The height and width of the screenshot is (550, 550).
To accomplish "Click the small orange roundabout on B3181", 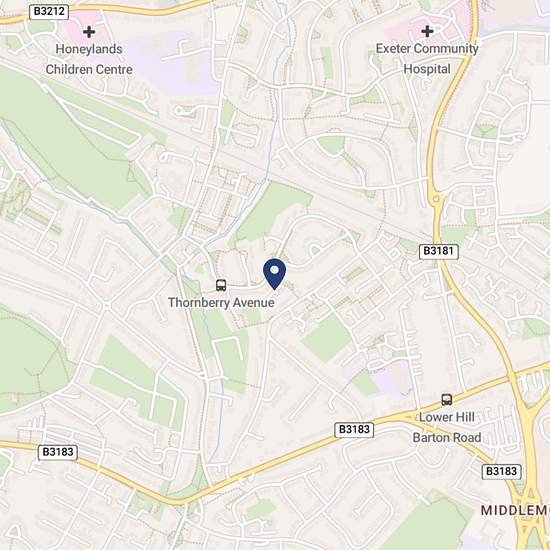I will coord(436,199).
